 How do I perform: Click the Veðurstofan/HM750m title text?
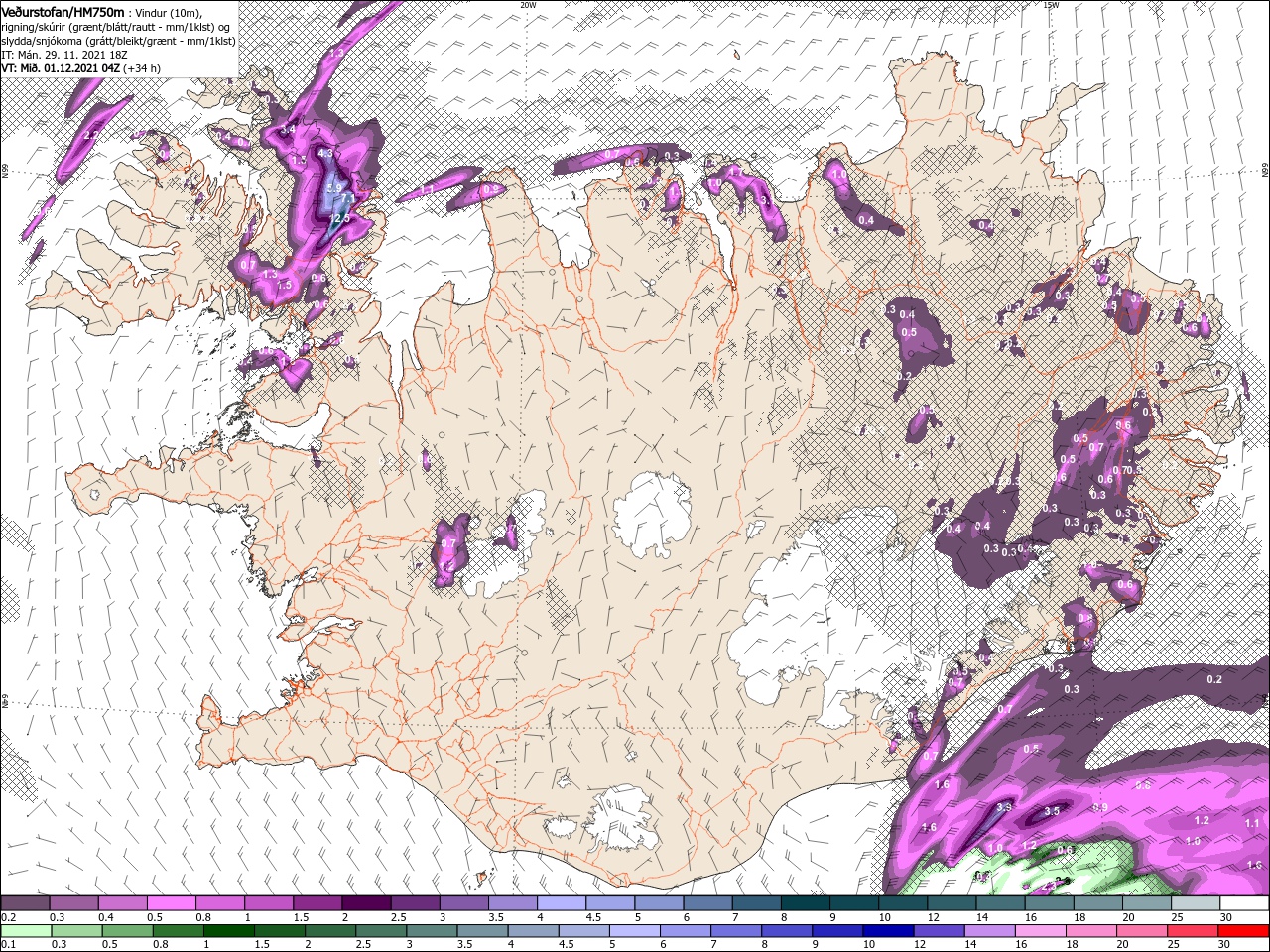tap(63, 12)
